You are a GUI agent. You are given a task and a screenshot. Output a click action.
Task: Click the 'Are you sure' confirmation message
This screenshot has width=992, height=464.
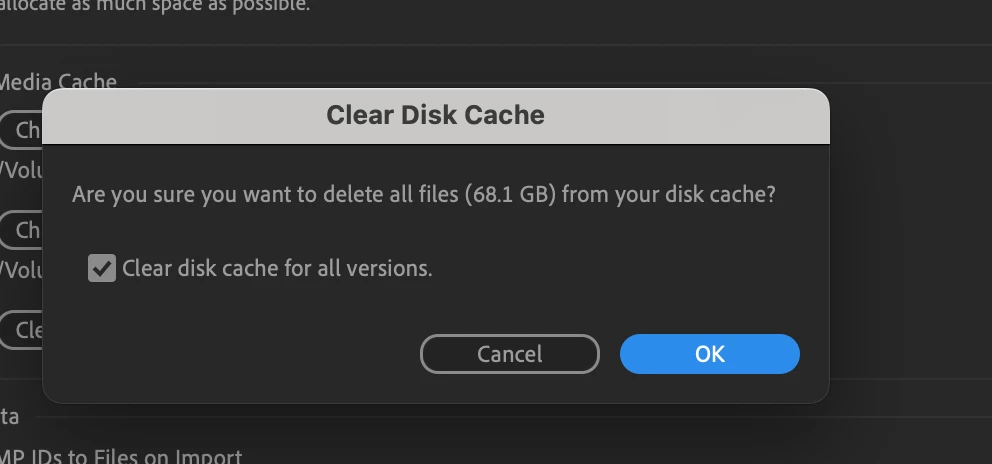coord(423,194)
